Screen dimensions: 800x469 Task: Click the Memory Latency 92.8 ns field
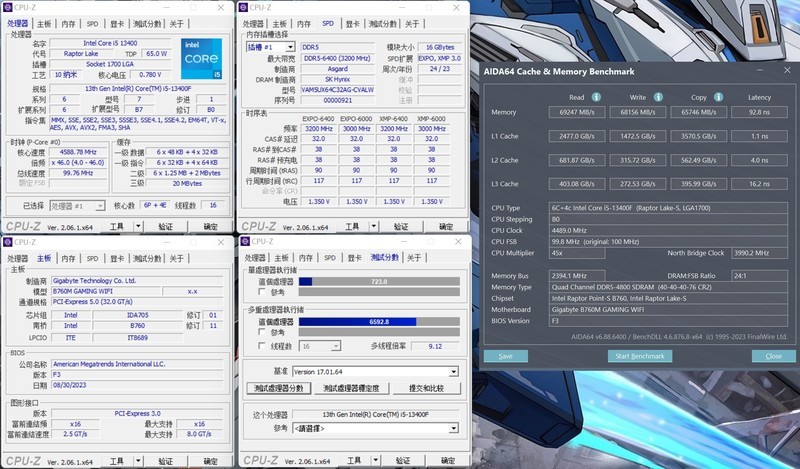click(x=759, y=112)
